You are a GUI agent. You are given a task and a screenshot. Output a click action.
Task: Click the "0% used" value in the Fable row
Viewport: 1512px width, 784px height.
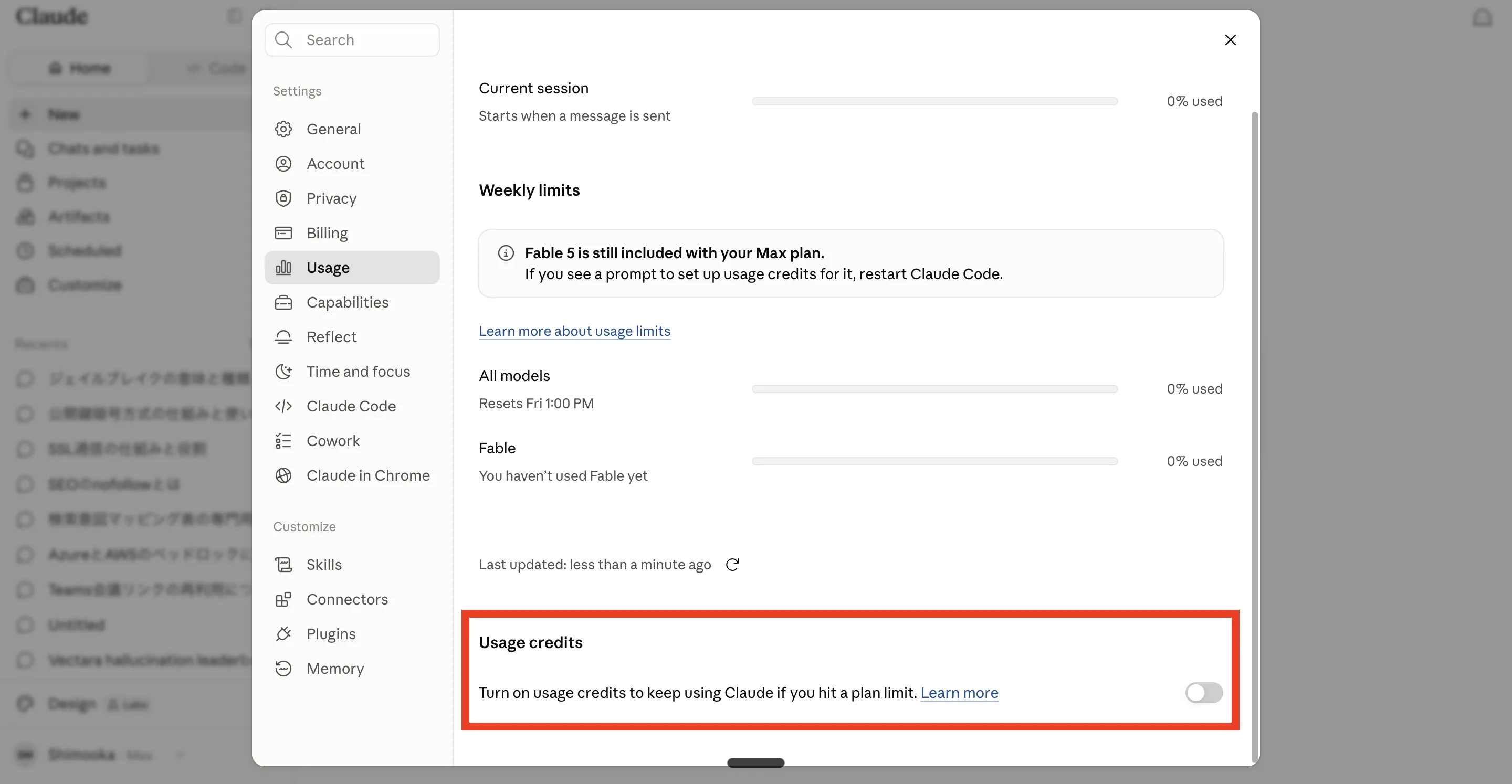[1194, 461]
